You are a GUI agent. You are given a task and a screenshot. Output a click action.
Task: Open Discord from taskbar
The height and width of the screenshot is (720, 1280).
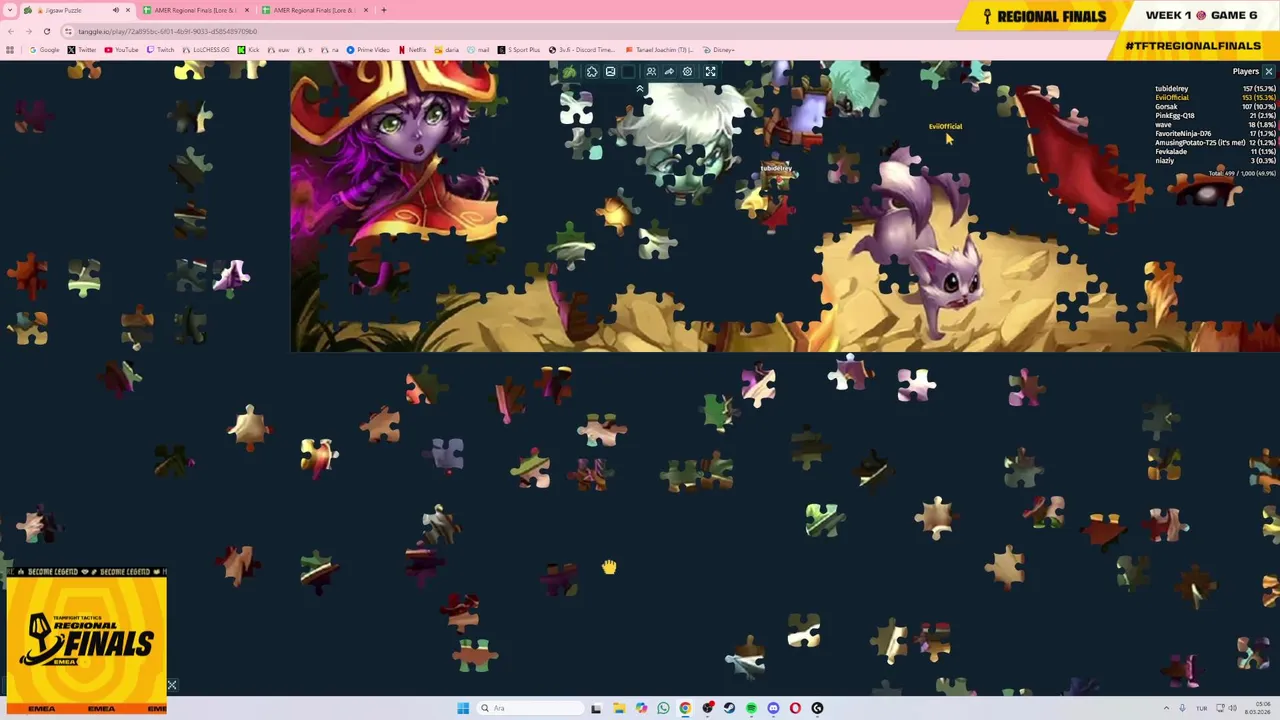point(773,708)
